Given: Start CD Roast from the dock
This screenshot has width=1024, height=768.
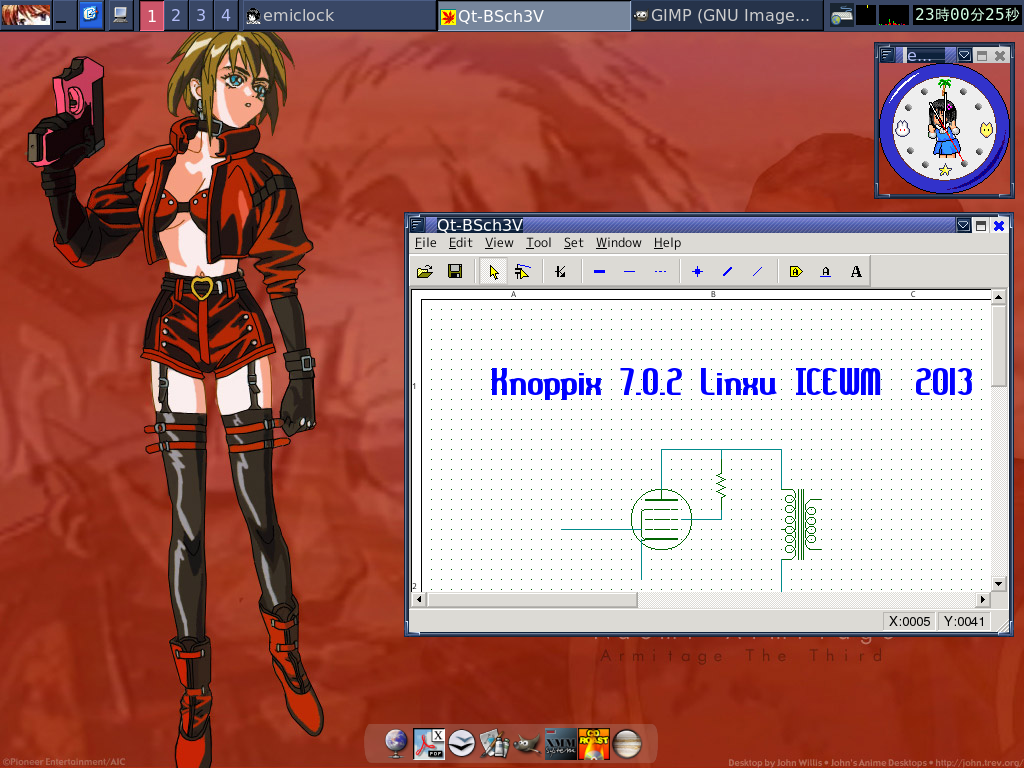Looking at the screenshot, I should click(x=594, y=744).
